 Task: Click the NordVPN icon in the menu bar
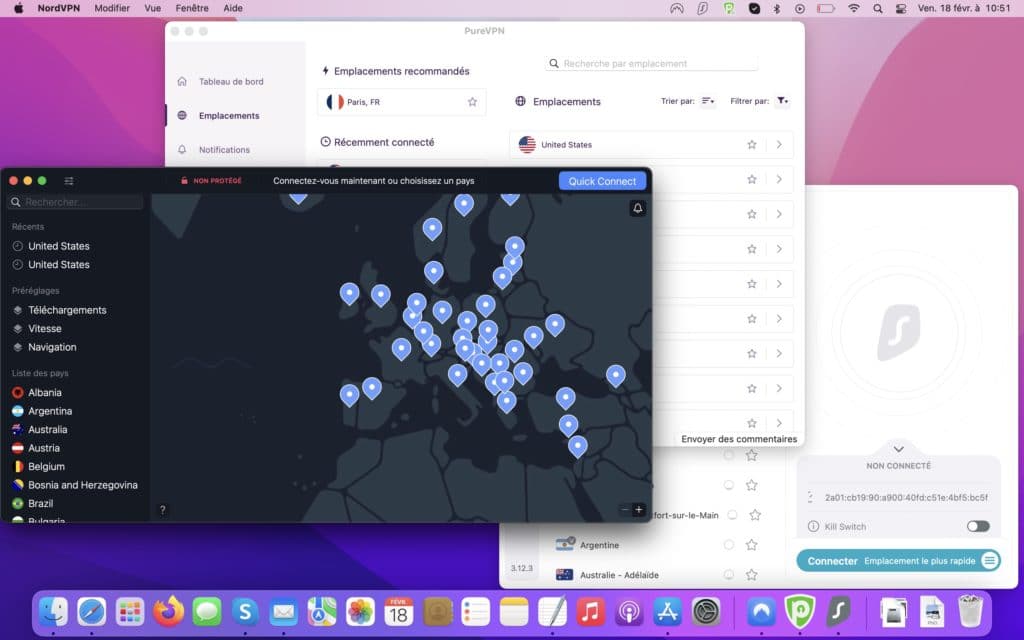pos(677,8)
